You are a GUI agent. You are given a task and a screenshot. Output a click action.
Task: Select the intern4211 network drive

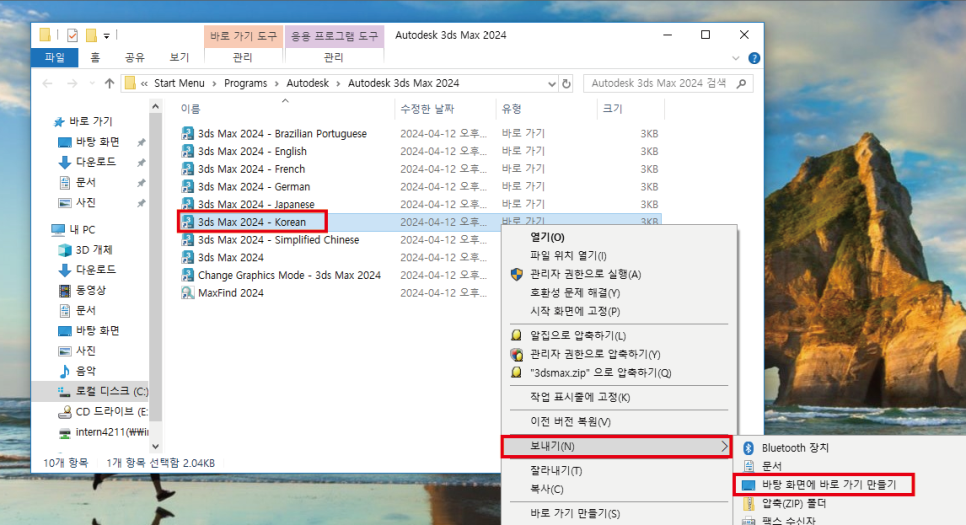coord(104,432)
